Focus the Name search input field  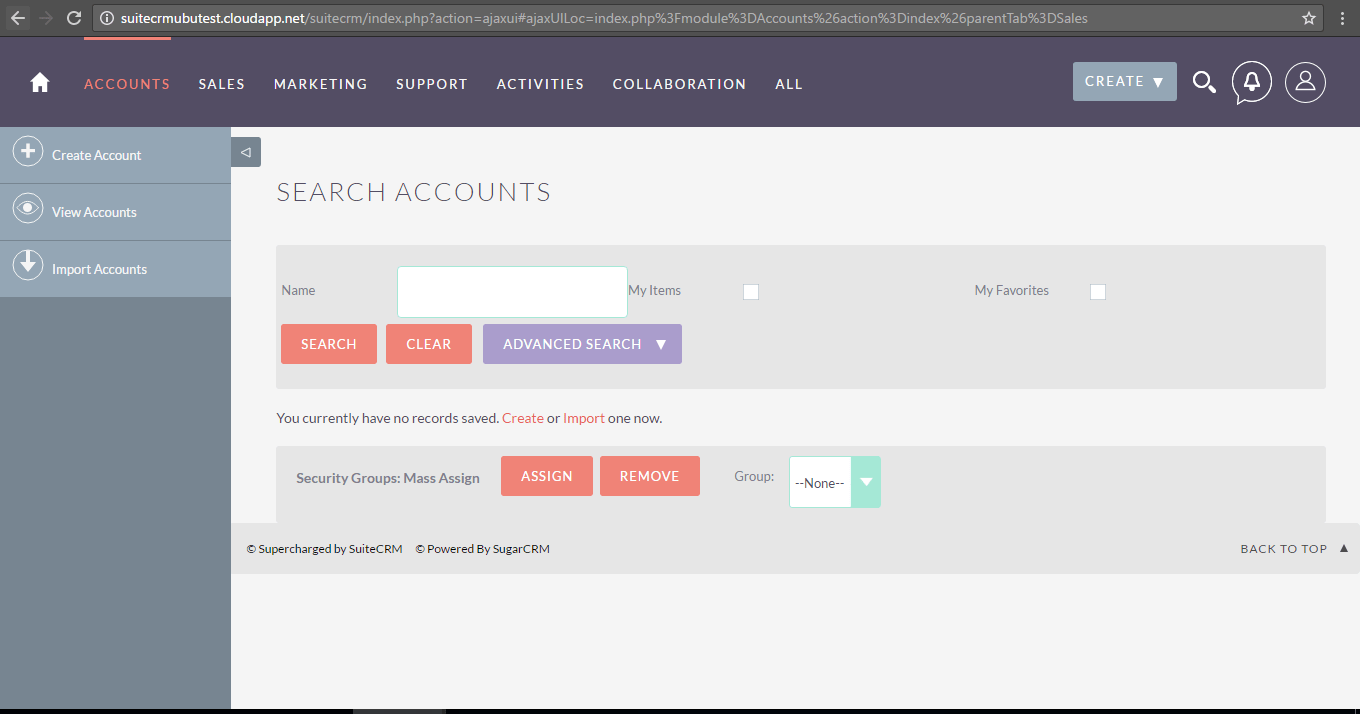(512, 292)
